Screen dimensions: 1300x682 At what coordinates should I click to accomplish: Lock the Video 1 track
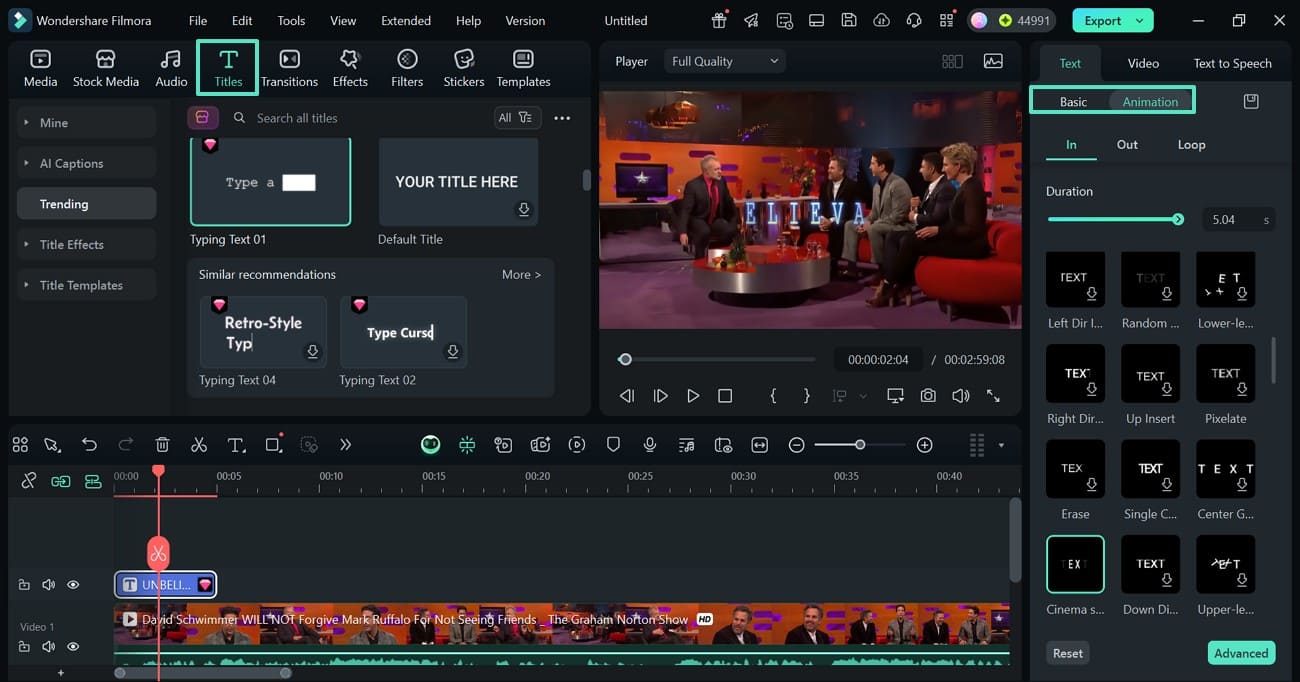click(24, 647)
